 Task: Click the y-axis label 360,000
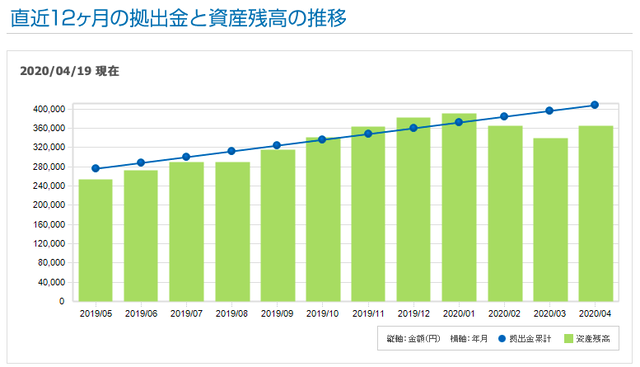click(x=49, y=128)
